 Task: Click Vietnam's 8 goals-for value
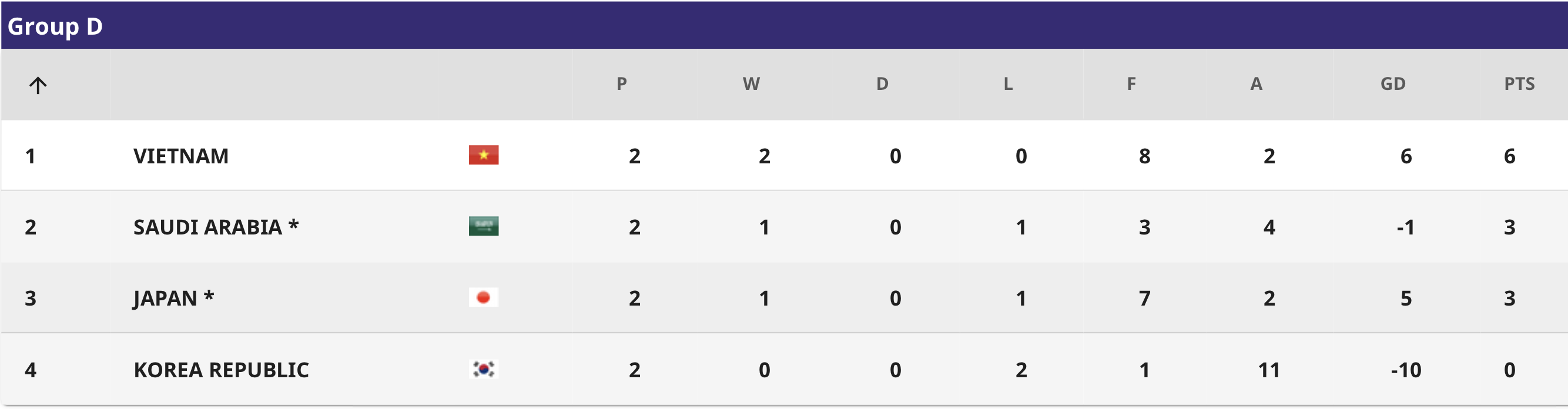coord(1144,156)
